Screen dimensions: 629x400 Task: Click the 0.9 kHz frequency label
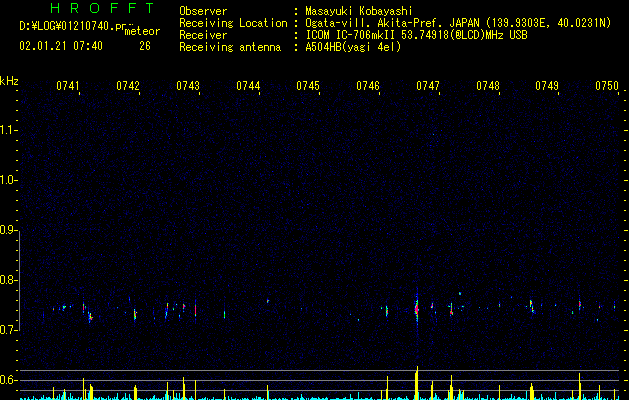[x=8, y=230]
